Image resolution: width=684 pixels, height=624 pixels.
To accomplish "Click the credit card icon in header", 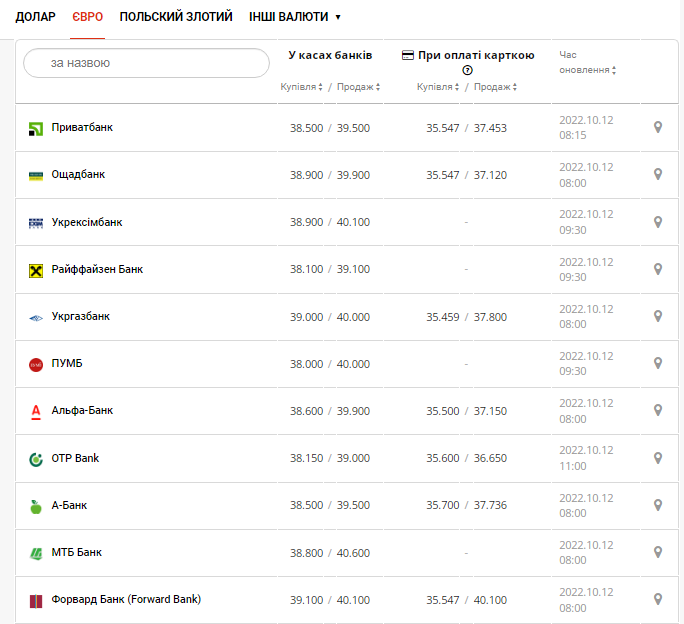I will tap(408, 55).
